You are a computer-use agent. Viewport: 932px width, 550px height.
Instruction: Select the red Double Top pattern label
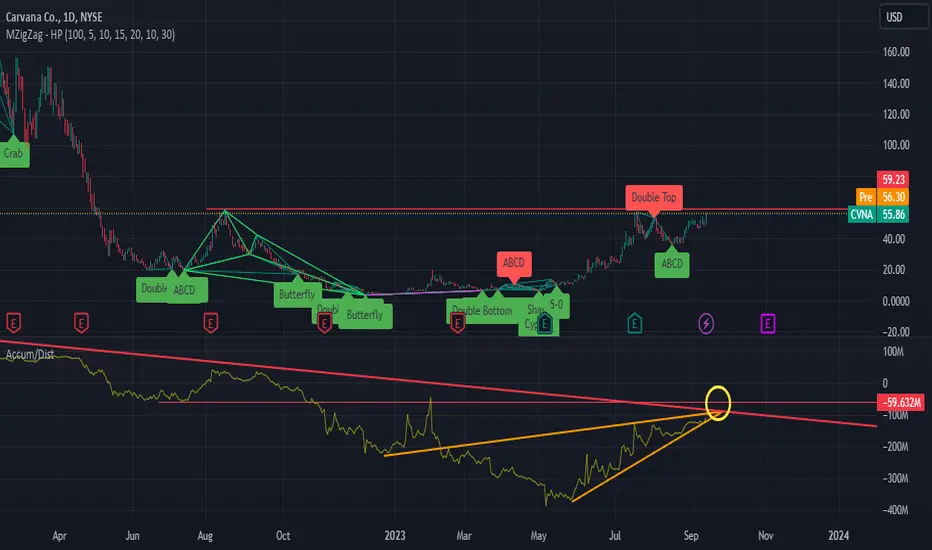pos(654,197)
